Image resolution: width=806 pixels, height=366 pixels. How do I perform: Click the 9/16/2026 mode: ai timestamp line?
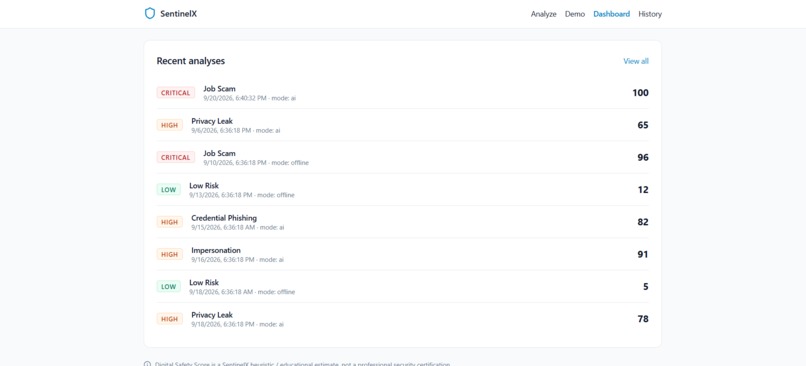click(x=237, y=260)
